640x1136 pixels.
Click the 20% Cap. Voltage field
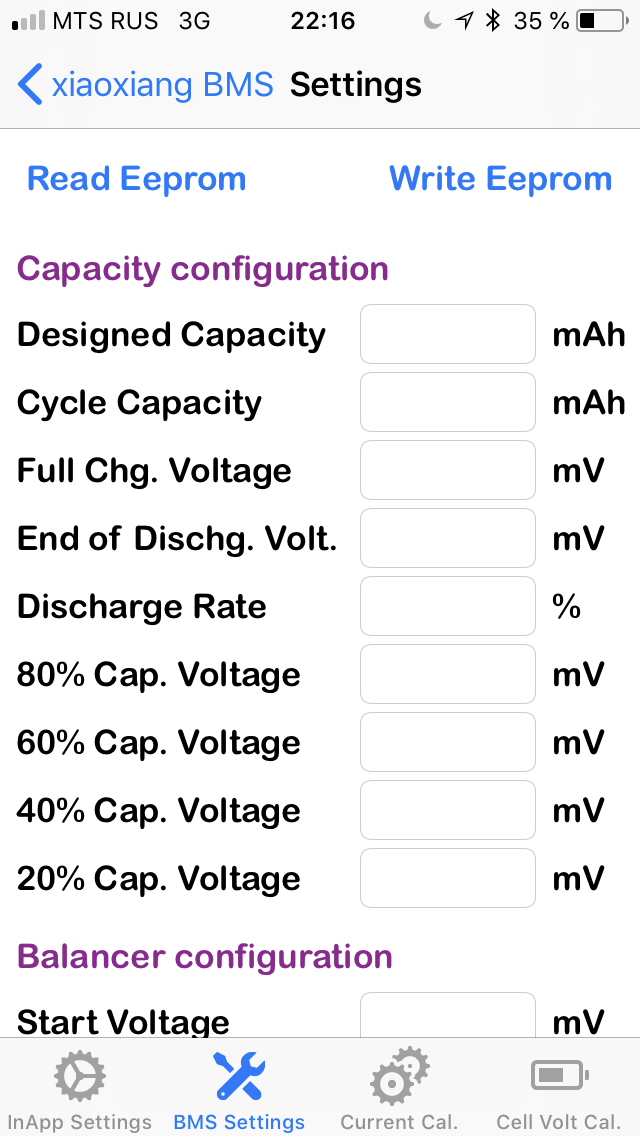point(447,878)
